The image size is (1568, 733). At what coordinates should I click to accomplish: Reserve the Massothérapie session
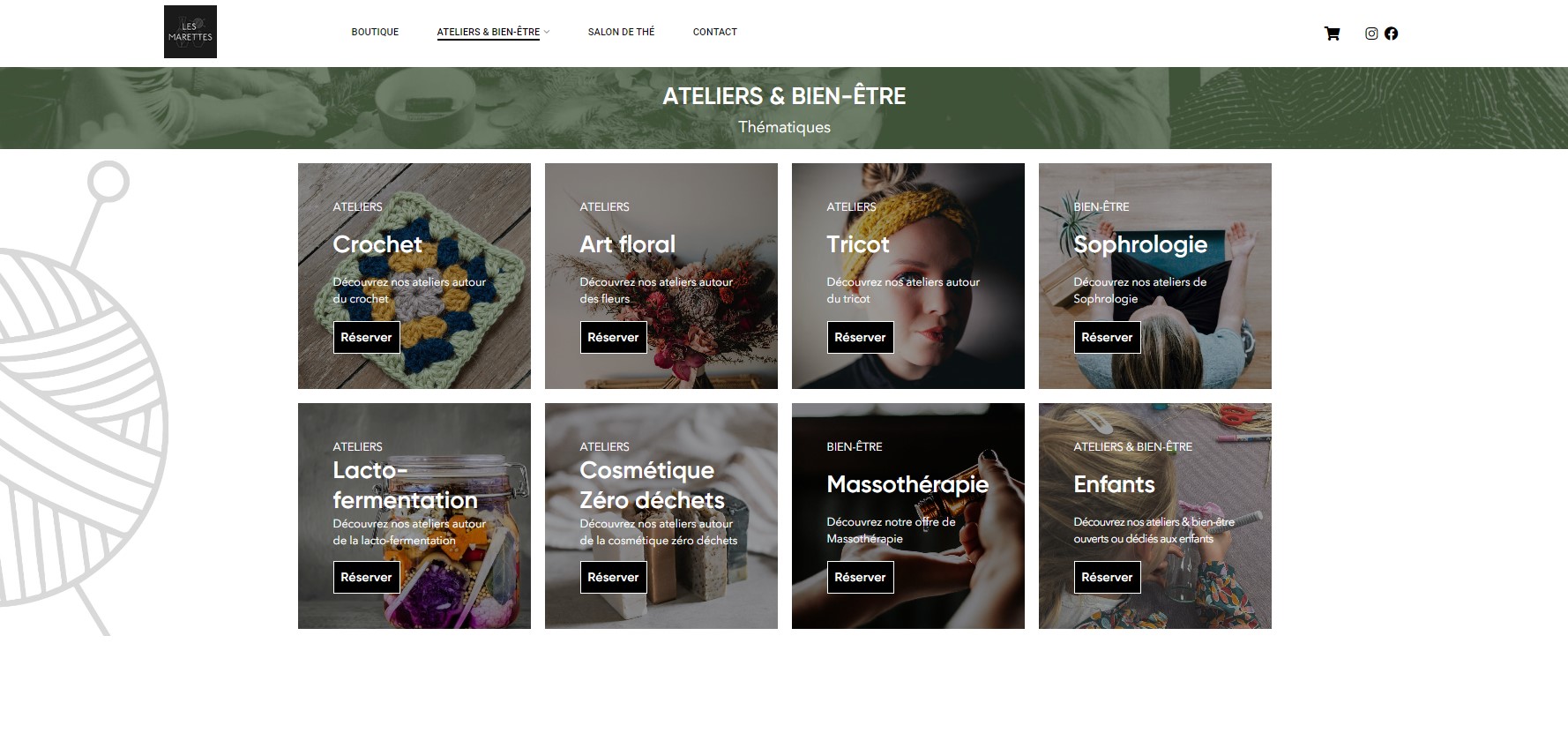(x=860, y=577)
